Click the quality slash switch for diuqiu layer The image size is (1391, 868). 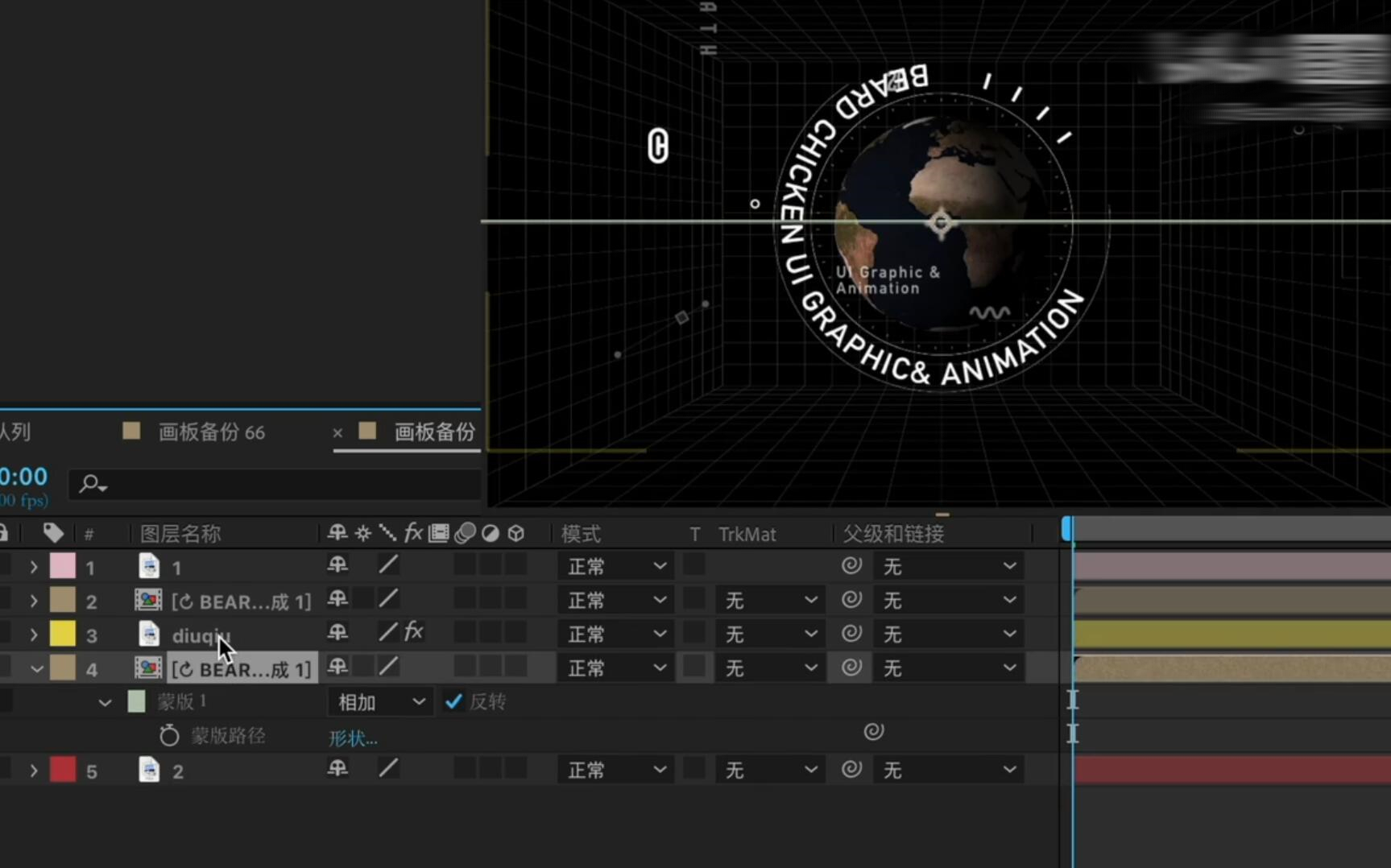tap(388, 633)
